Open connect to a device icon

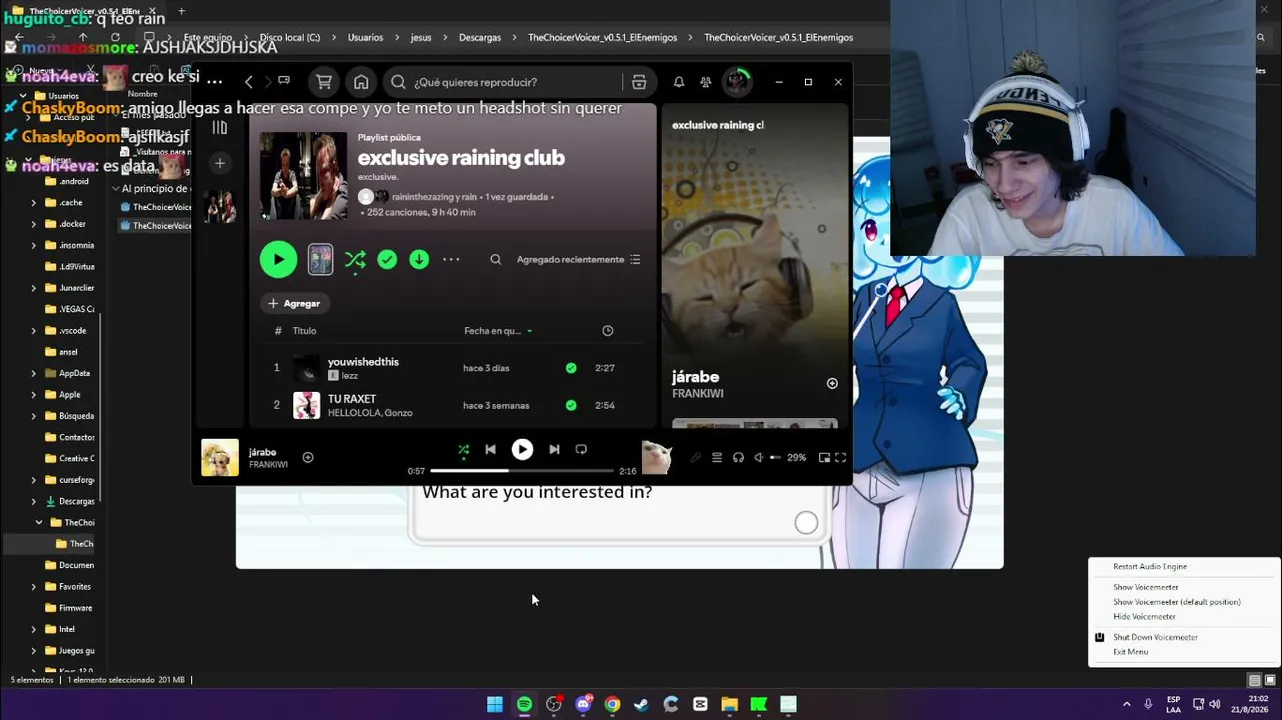click(x=738, y=458)
